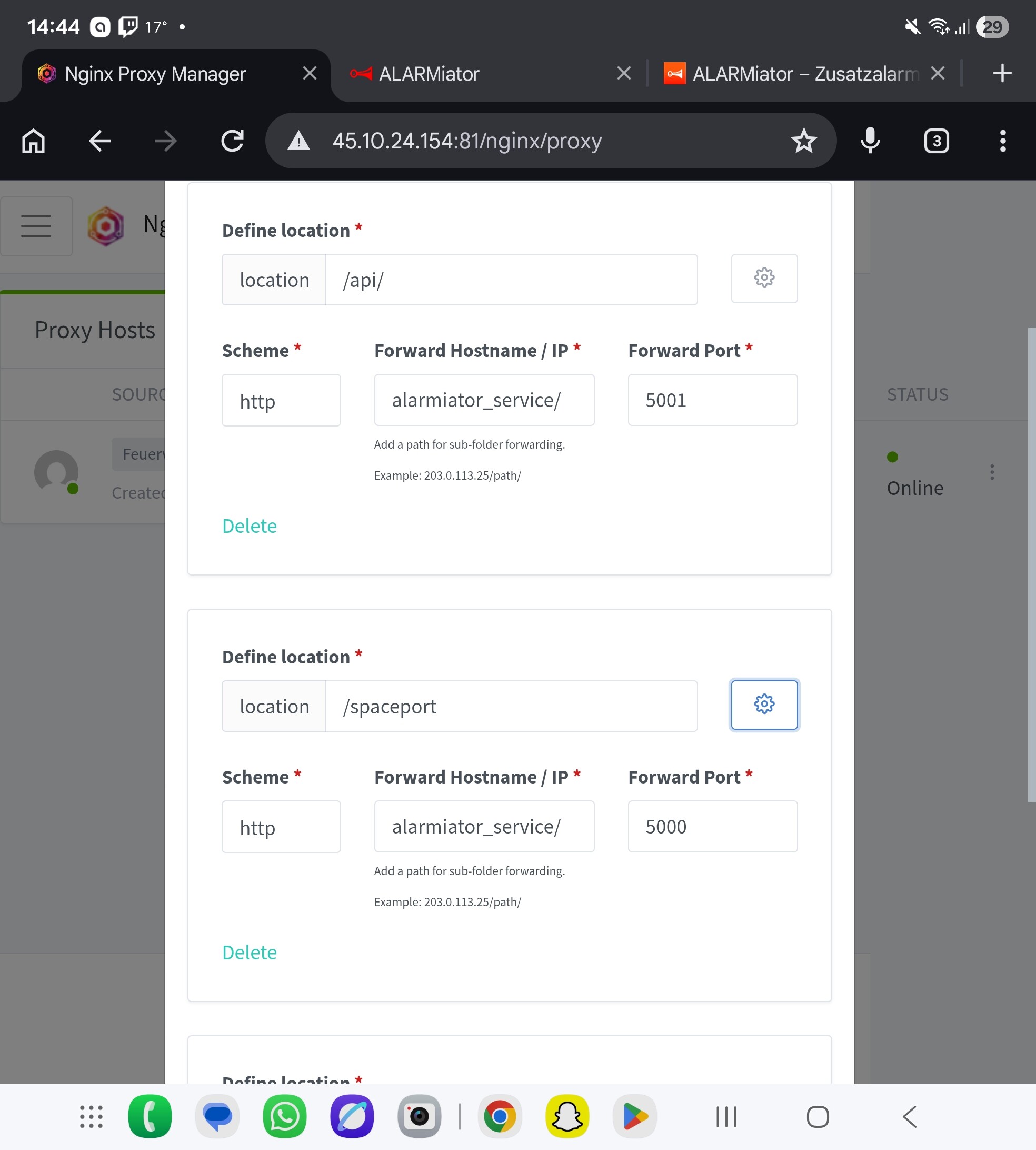Screen dimensions: 1036x1150
Task: Click the /spaceport location path field
Action: 511,707
